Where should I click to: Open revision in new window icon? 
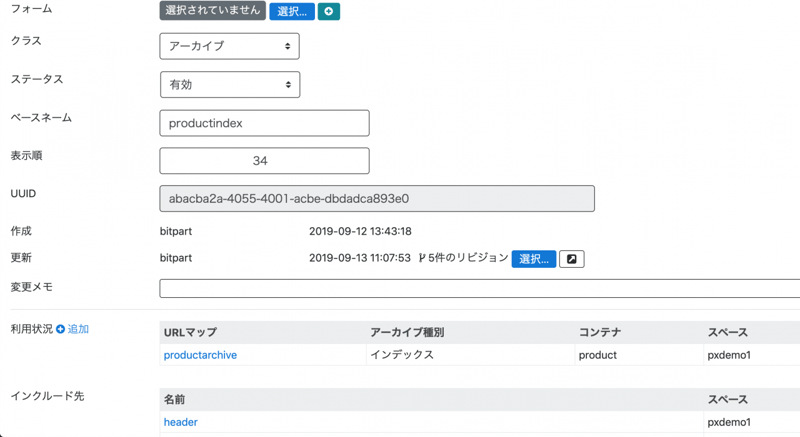(571, 259)
